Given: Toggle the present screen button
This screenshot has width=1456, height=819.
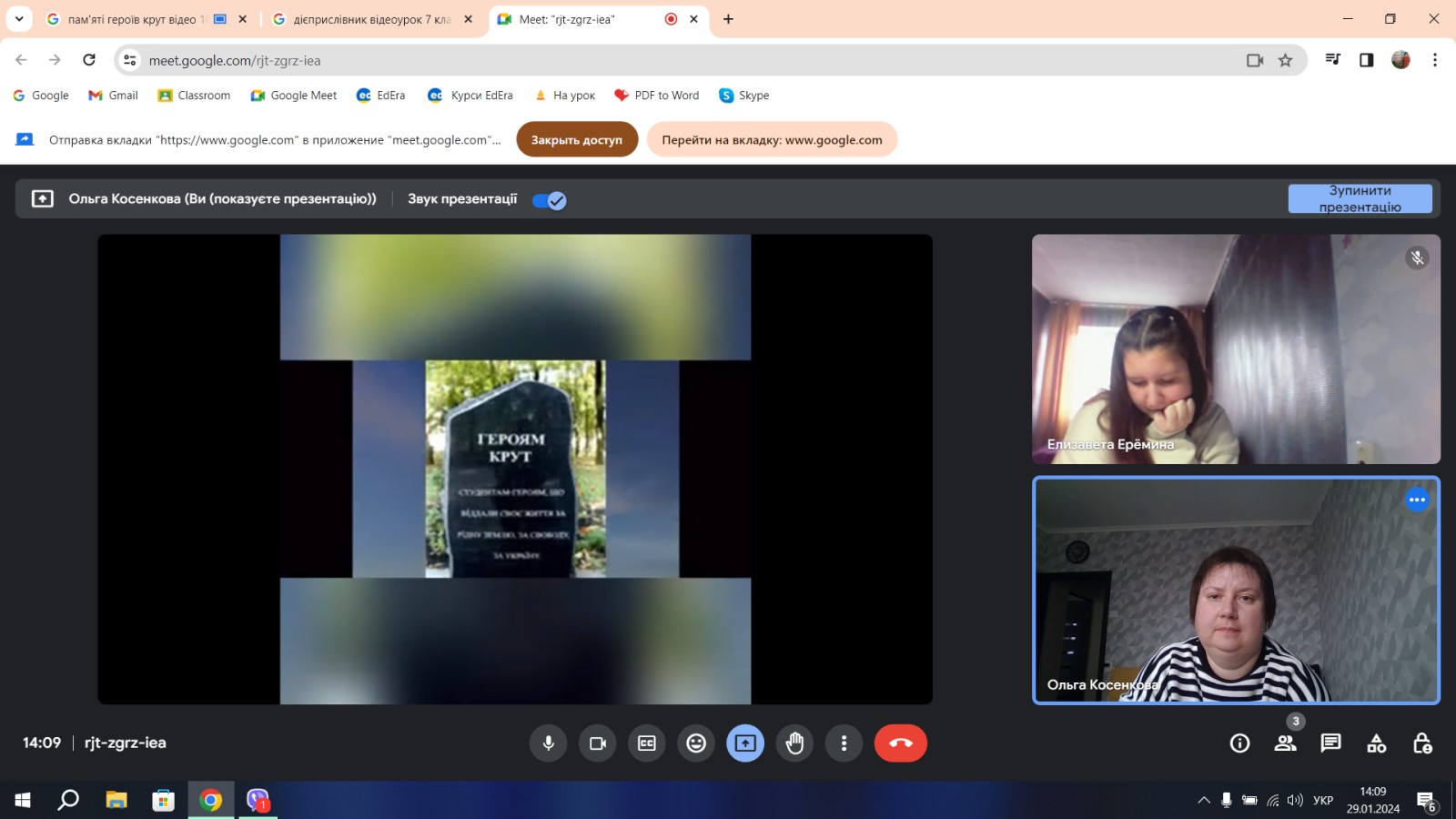Looking at the screenshot, I should 745,743.
